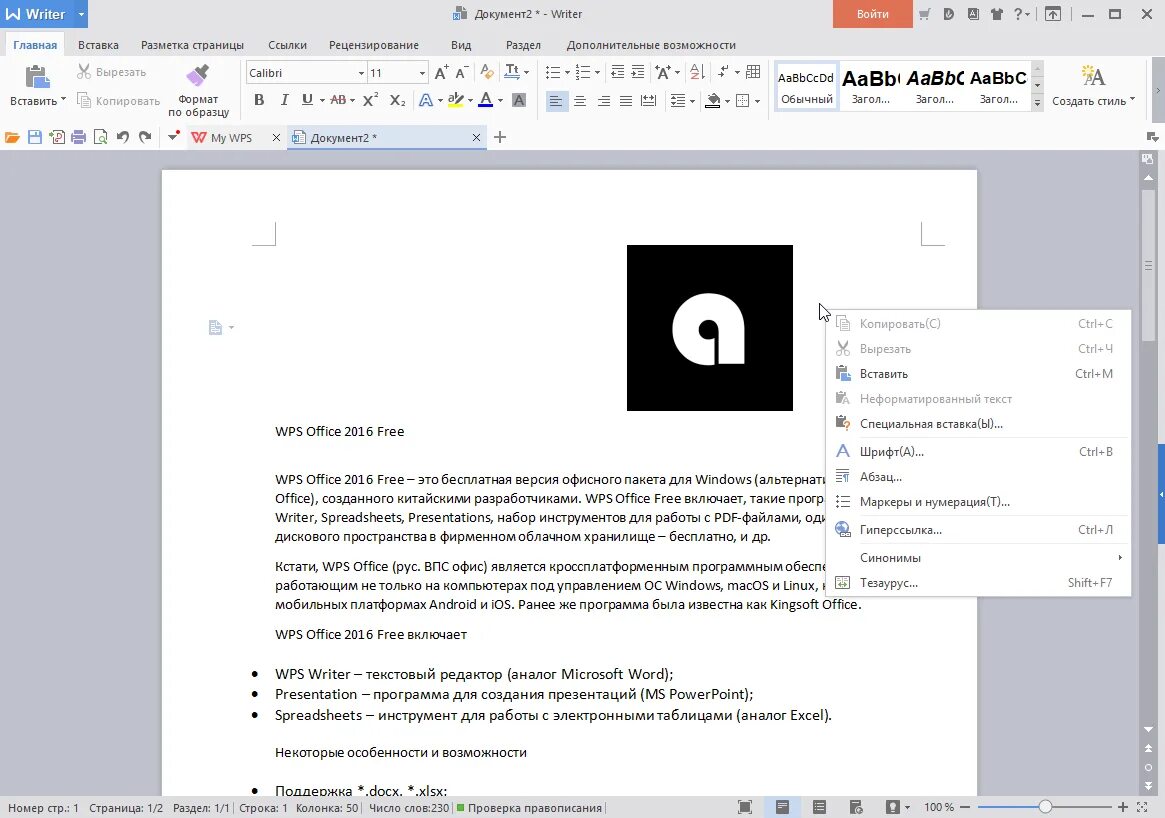Toggle print layout view in status bar
The width and height of the screenshot is (1165, 818).
782,807
